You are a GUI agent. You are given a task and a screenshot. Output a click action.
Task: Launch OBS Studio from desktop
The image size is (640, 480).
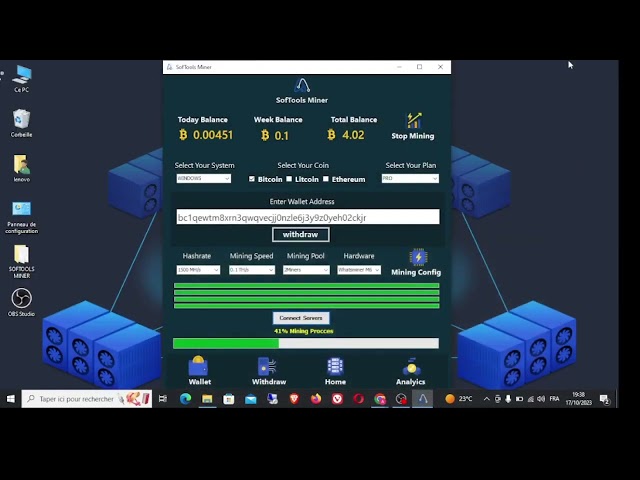point(21,302)
